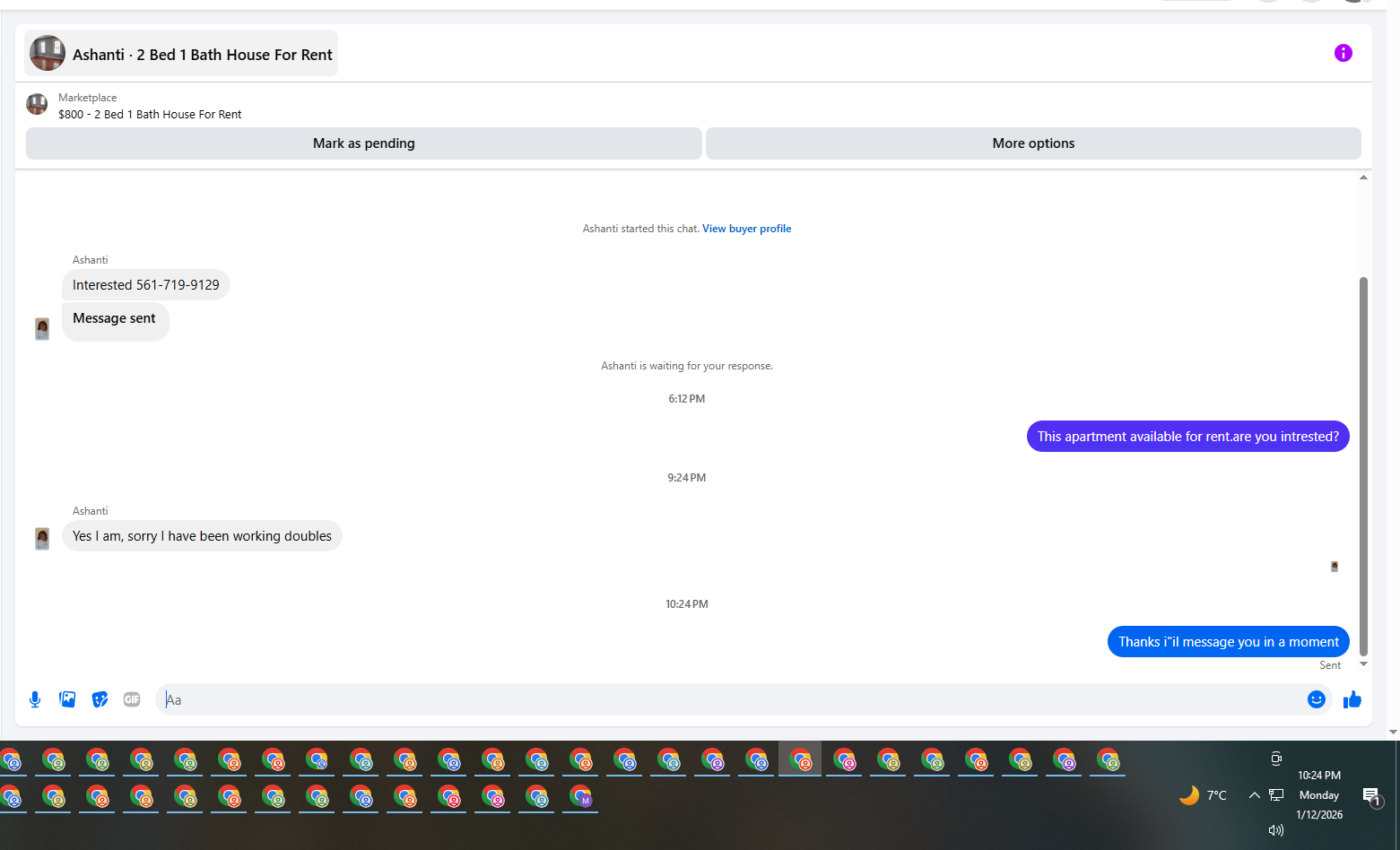Click the Ashanti started this chat text

coord(640,229)
